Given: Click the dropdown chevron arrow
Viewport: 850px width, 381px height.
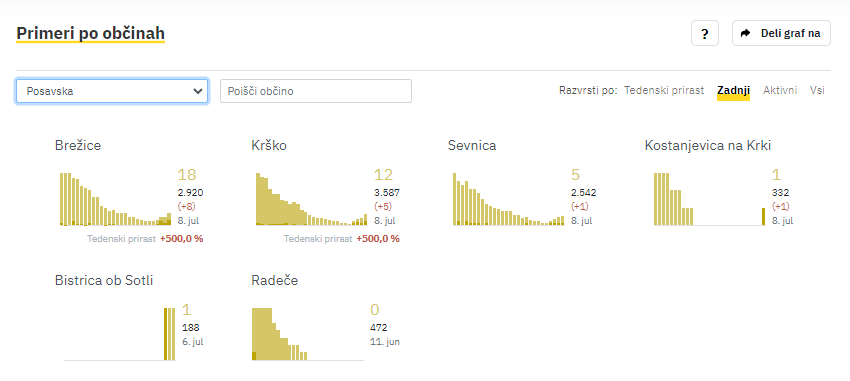Looking at the screenshot, I should coord(197,91).
